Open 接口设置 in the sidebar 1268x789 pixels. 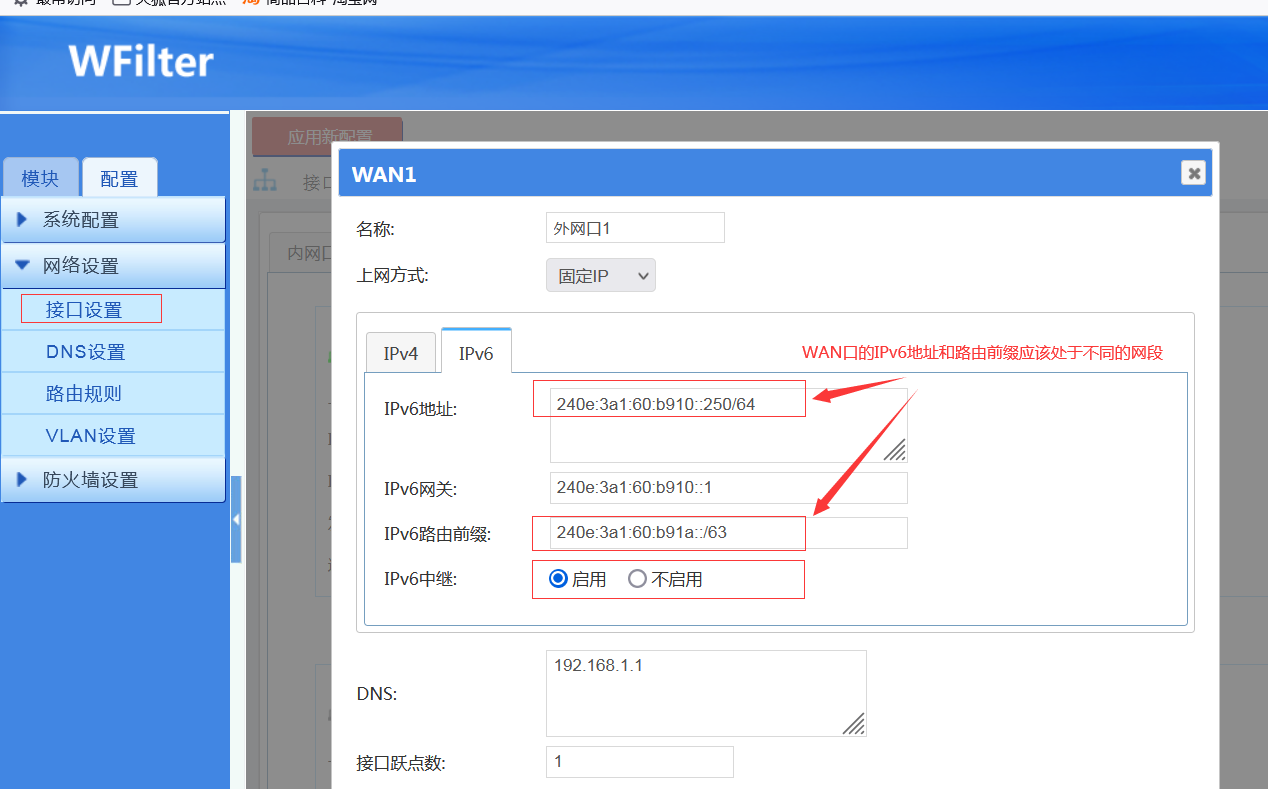[x=84, y=310]
